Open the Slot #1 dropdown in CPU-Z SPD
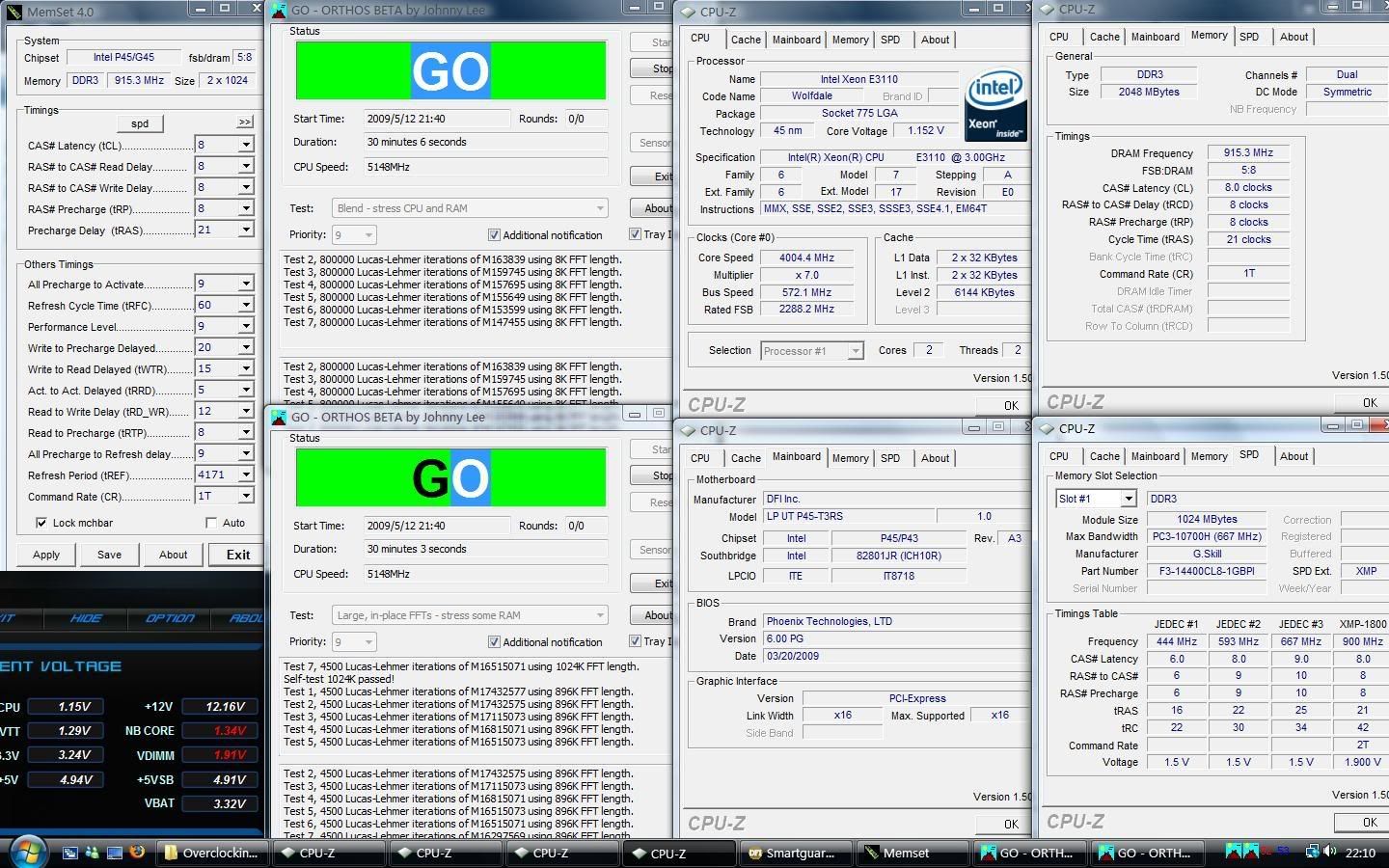Screen dimensions: 1389x868 point(1128,499)
